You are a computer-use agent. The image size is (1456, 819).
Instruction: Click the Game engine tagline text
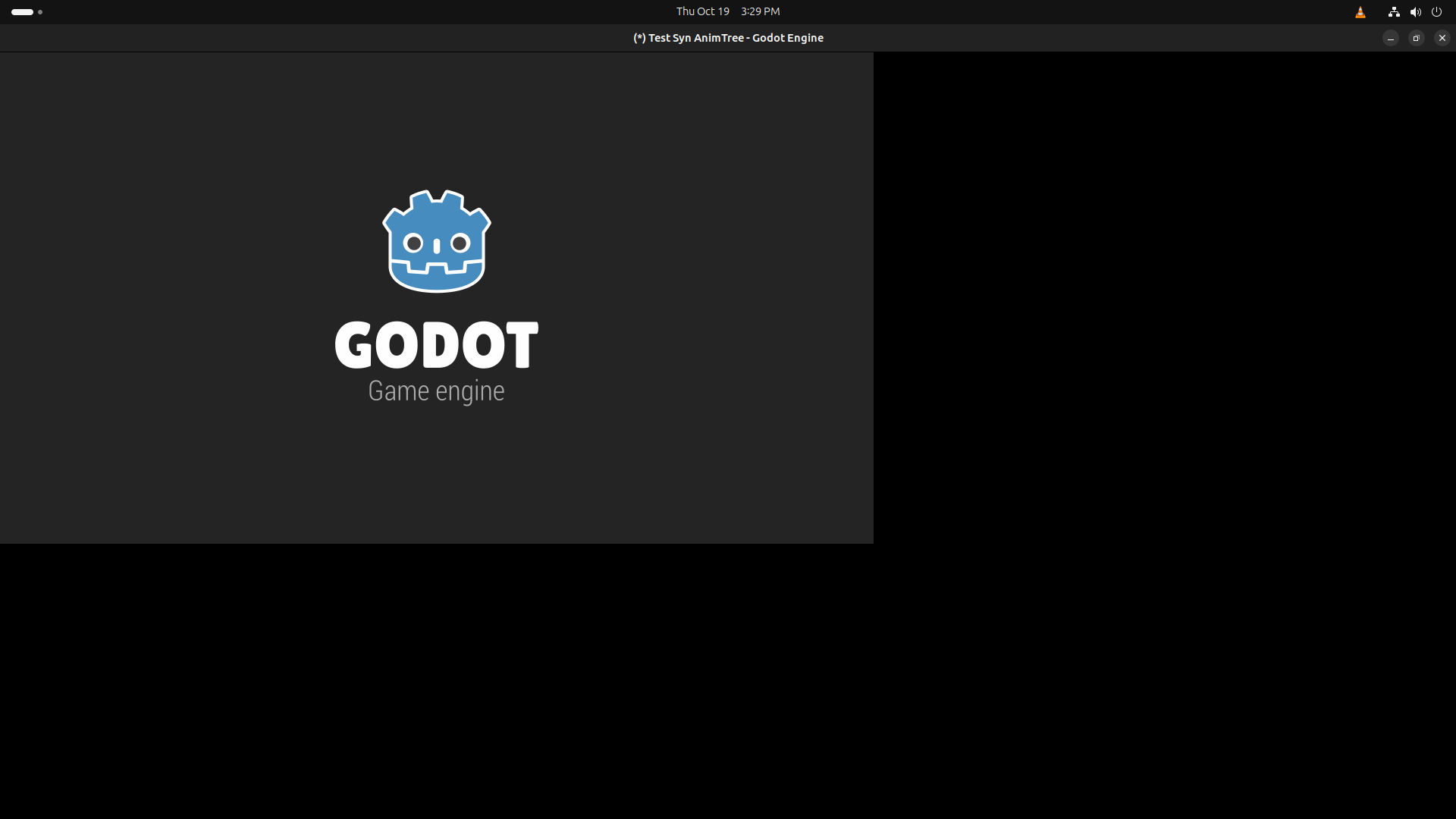(436, 391)
